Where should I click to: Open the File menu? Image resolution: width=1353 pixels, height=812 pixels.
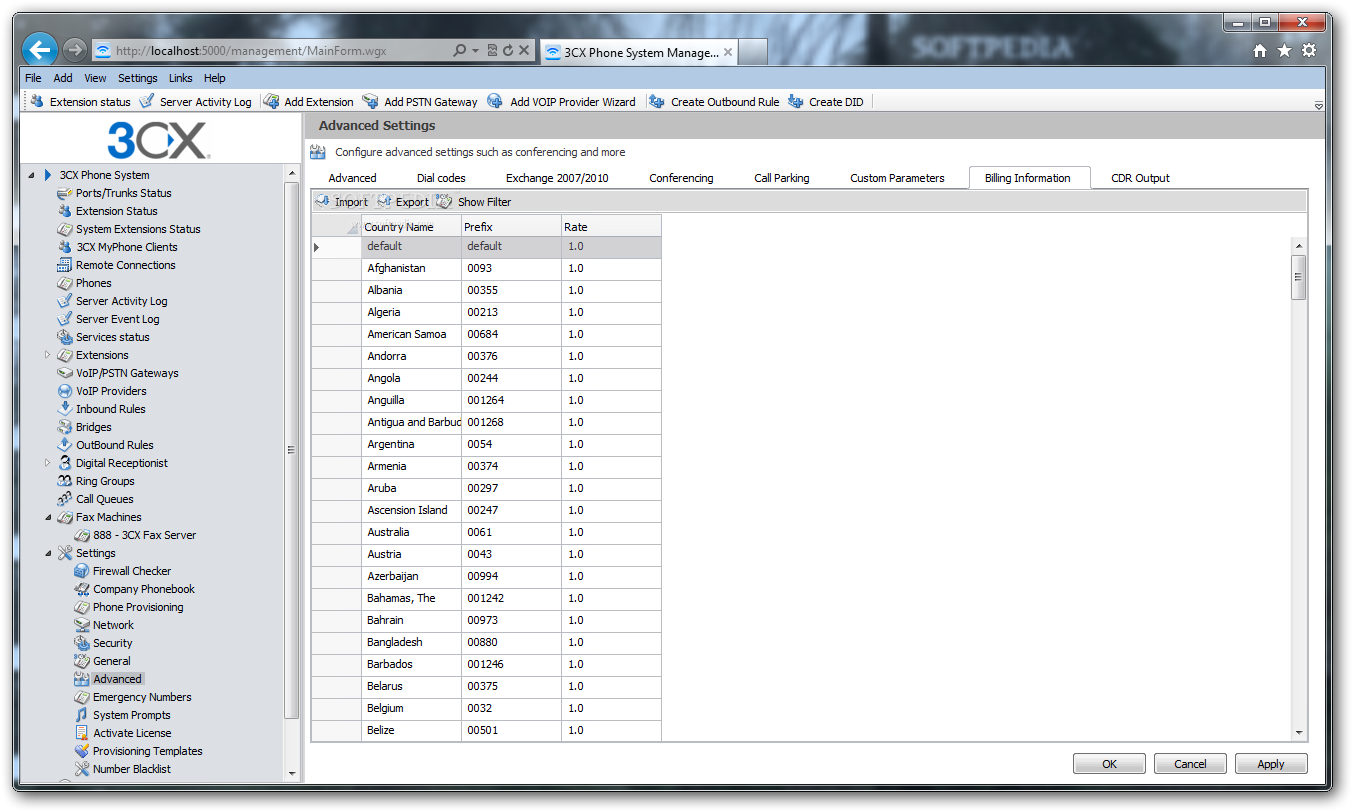pos(33,78)
